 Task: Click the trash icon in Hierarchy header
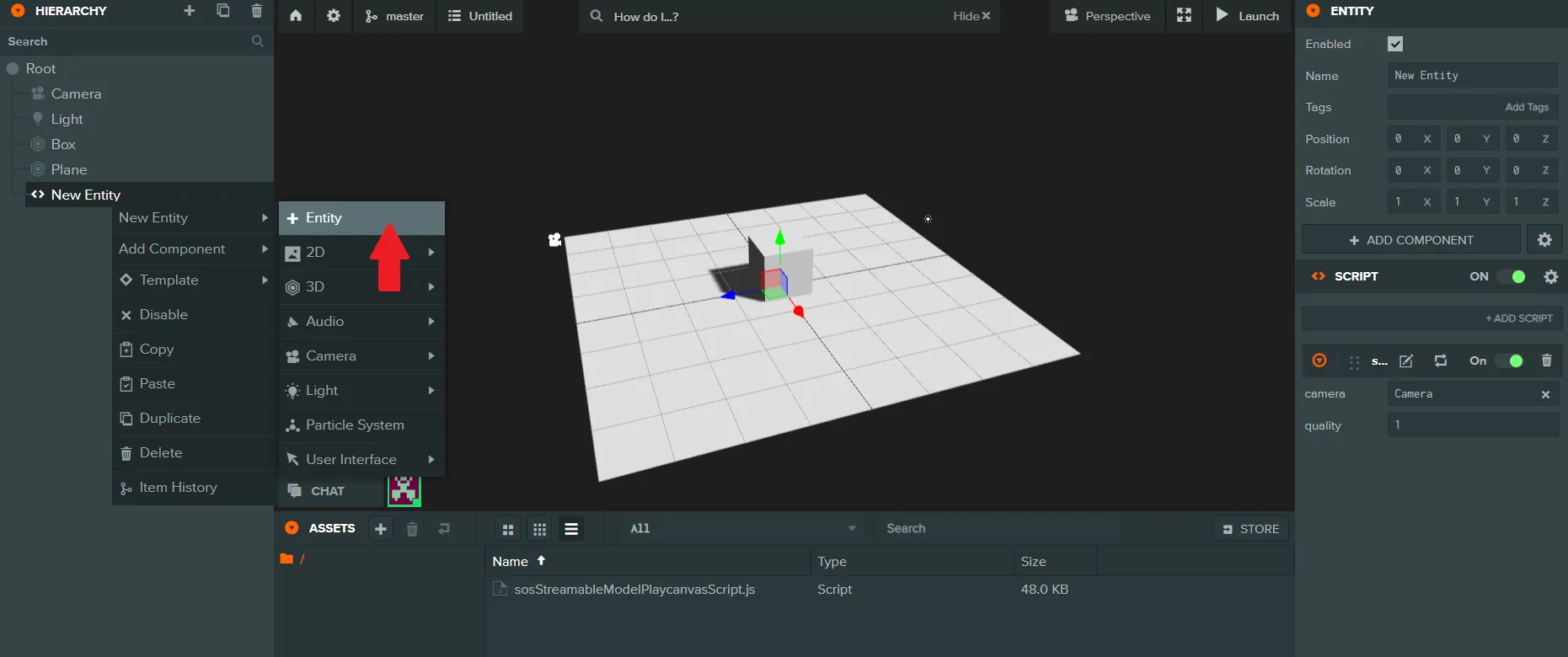[257, 11]
